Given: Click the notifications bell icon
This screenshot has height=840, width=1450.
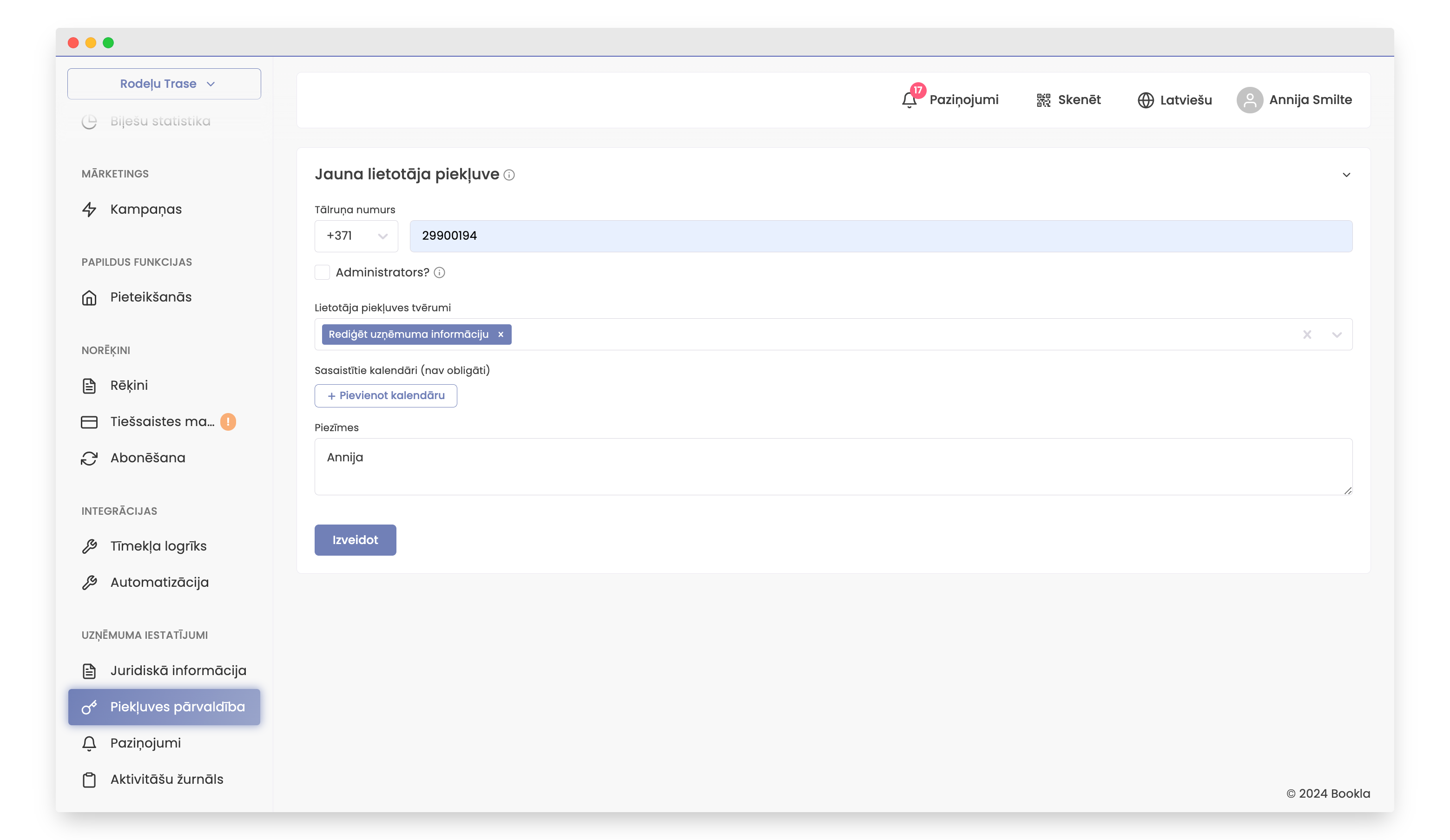Looking at the screenshot, I should pyautogui.click(x=909, y=100).
